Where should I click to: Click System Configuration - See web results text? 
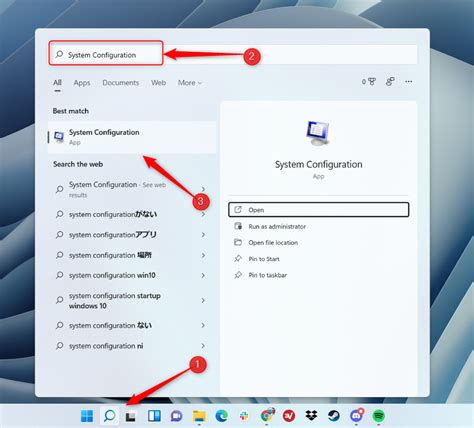117,189
